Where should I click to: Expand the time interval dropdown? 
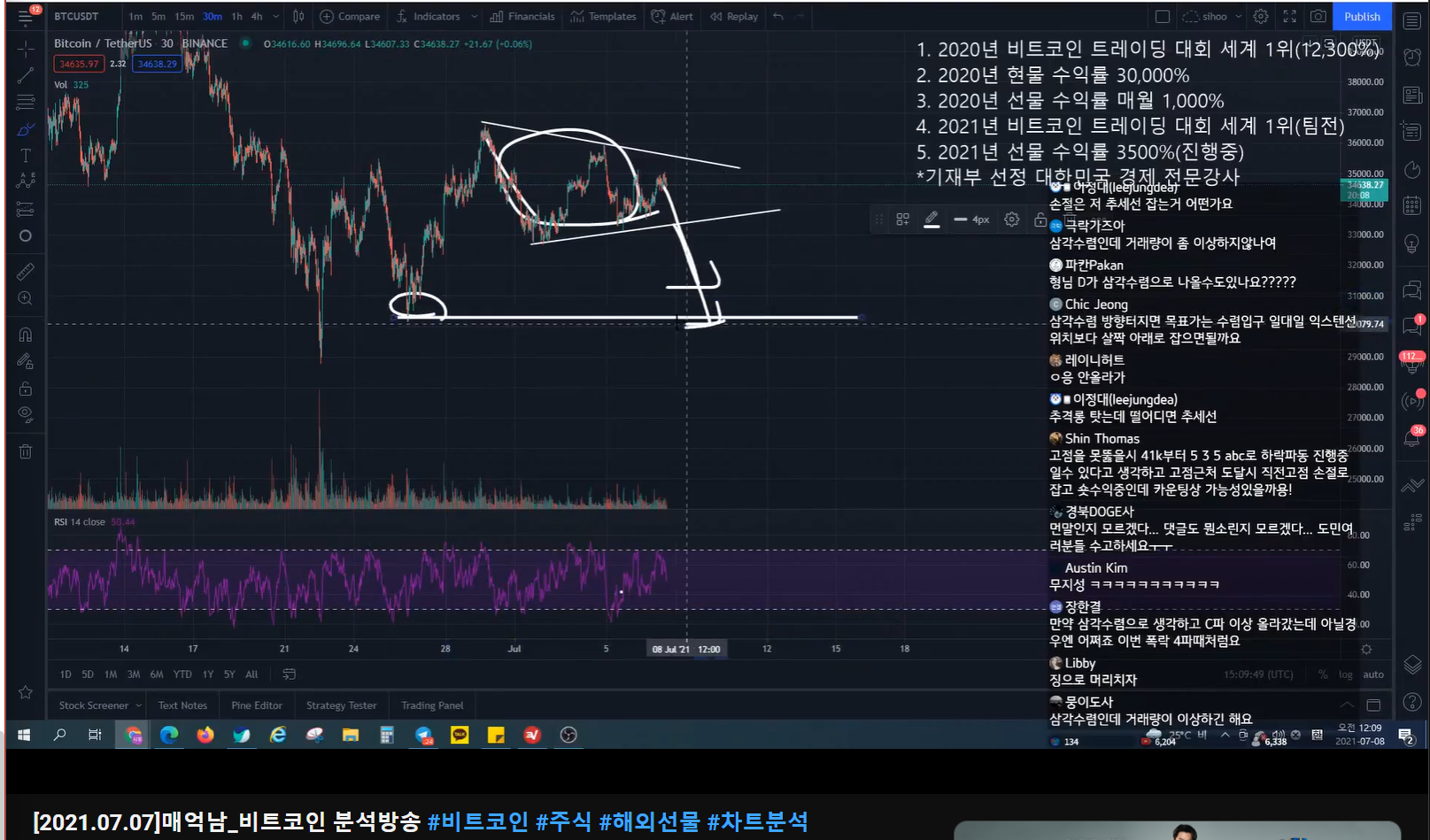tap(276, 16)
